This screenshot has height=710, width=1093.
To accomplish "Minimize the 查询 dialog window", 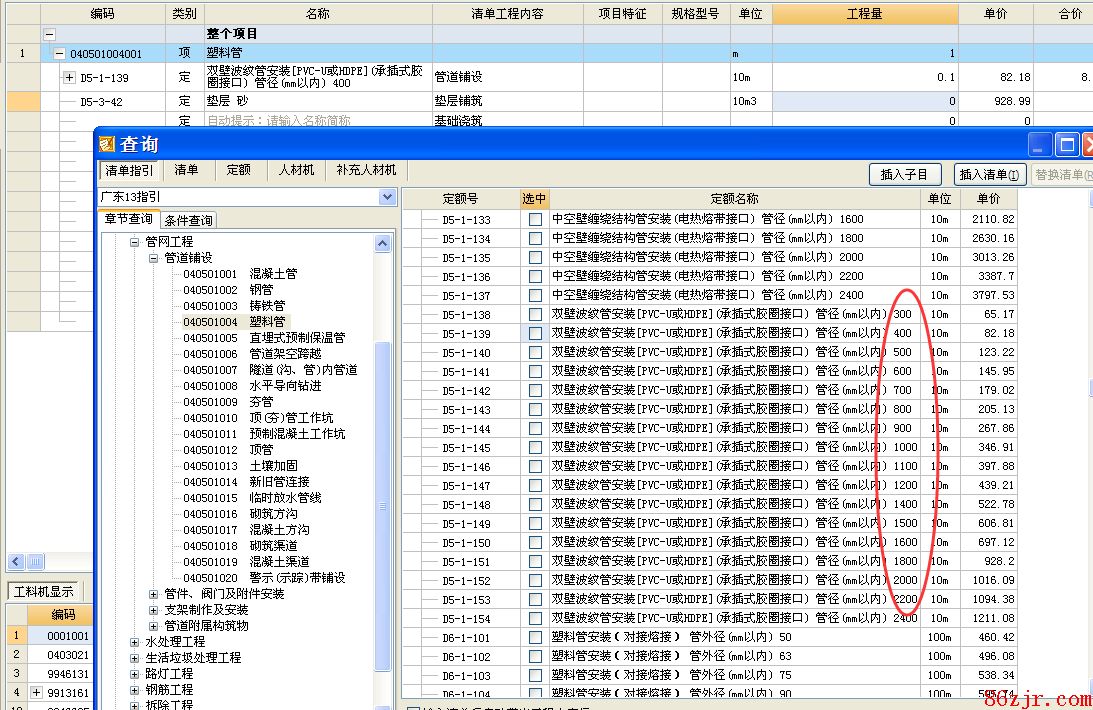I will [x=1041, y=144].
